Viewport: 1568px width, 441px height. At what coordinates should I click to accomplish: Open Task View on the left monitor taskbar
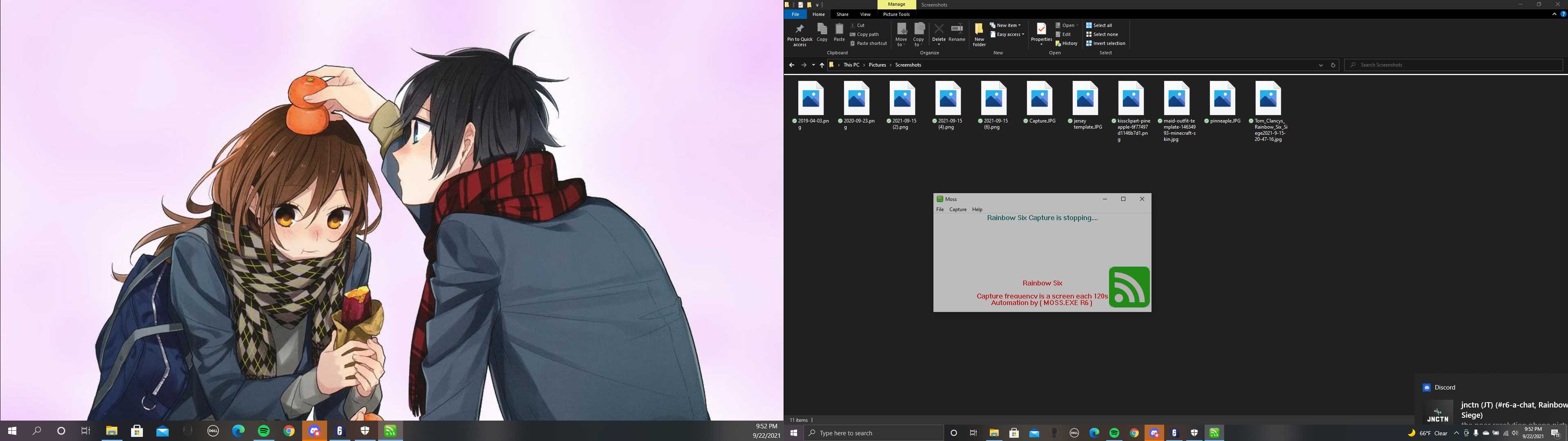click(x=85, y=431)
